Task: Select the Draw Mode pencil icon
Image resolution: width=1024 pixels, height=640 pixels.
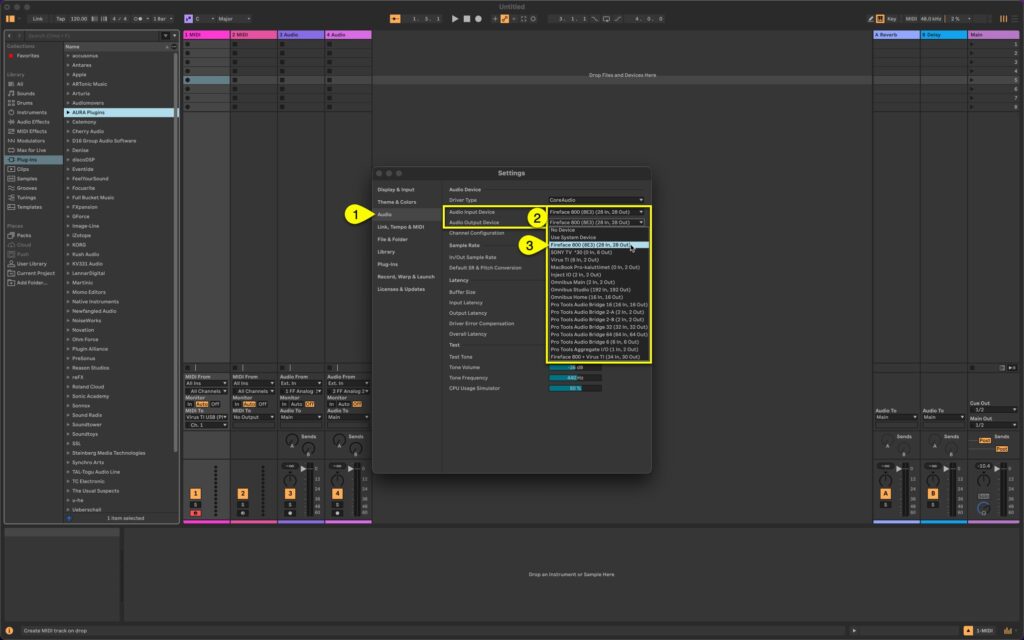Action: pyautogui.click(x=869, y=18)
